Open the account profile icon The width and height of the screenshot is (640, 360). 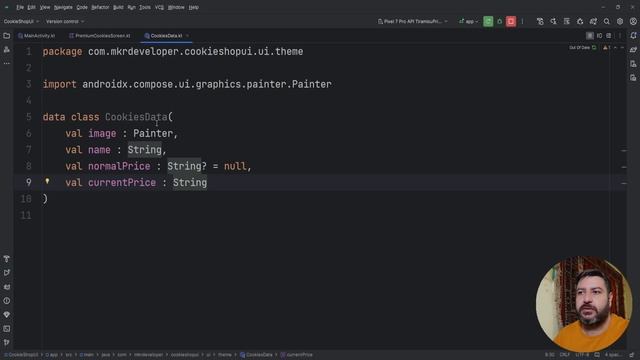(633, 21)
